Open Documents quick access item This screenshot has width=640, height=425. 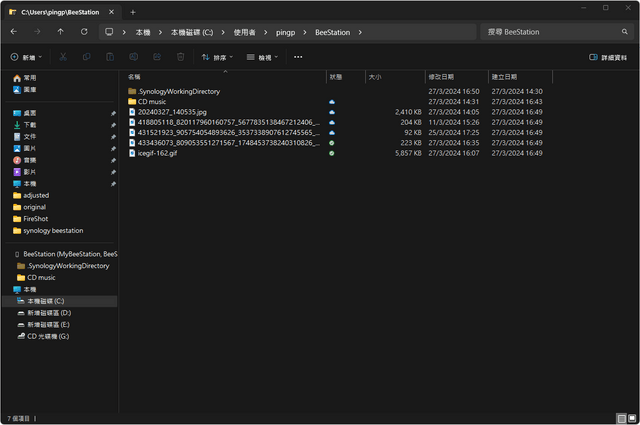[x=25, y=136]
